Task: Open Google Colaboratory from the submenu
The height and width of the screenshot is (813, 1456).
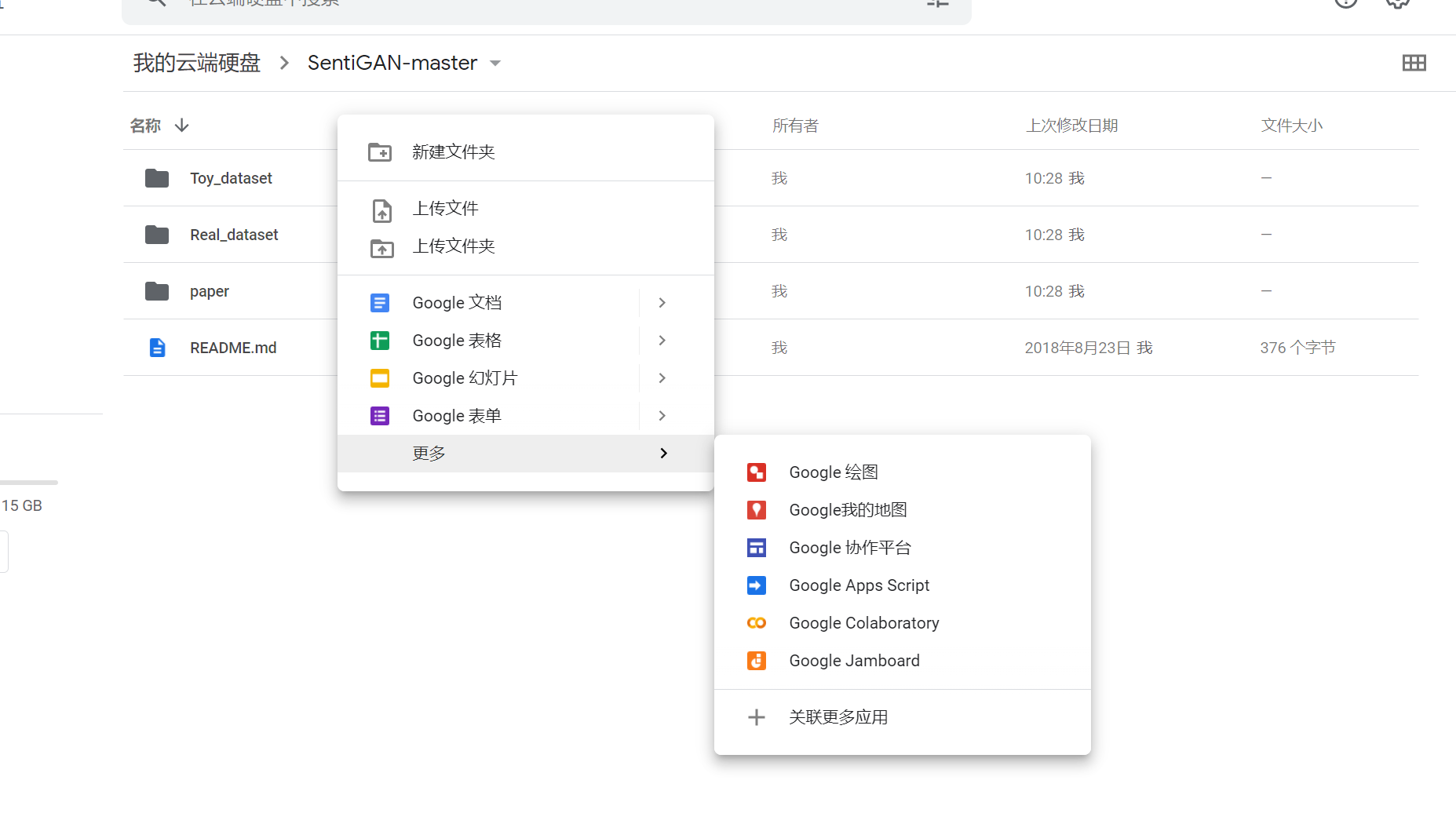Action: pos(863,622)
